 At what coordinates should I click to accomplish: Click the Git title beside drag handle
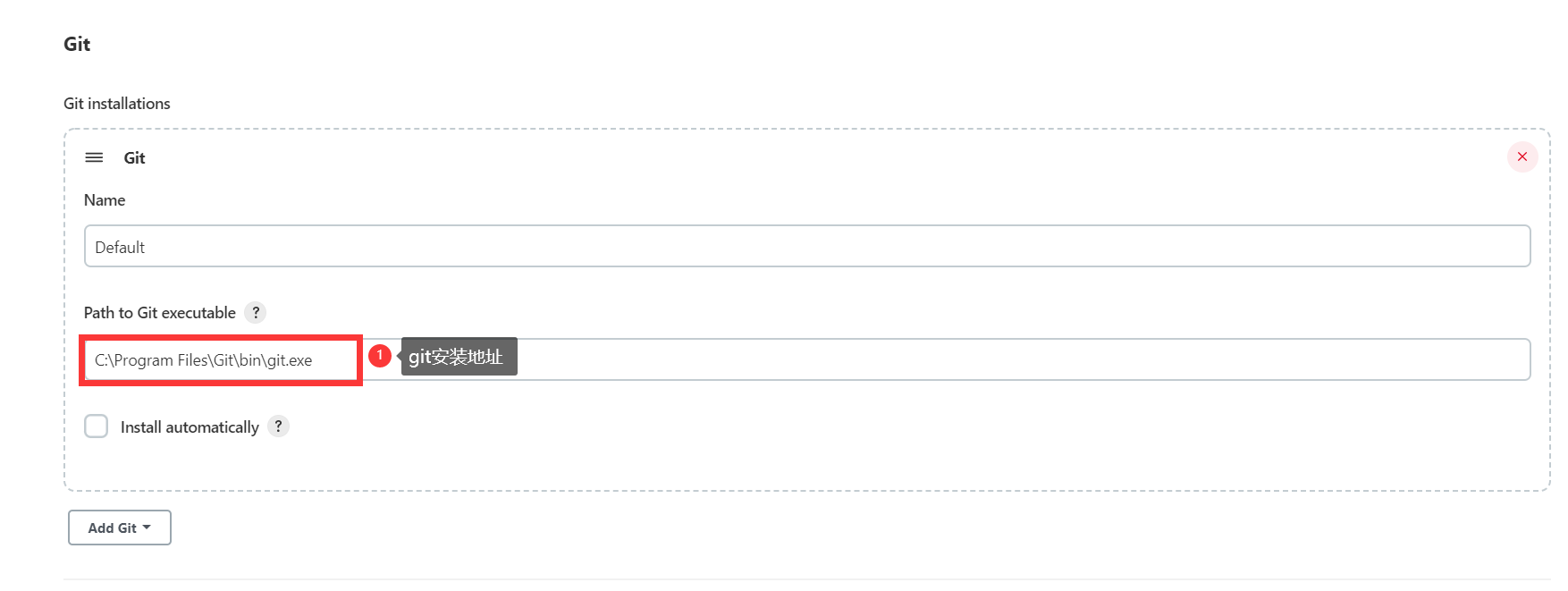tap(134, 158)
